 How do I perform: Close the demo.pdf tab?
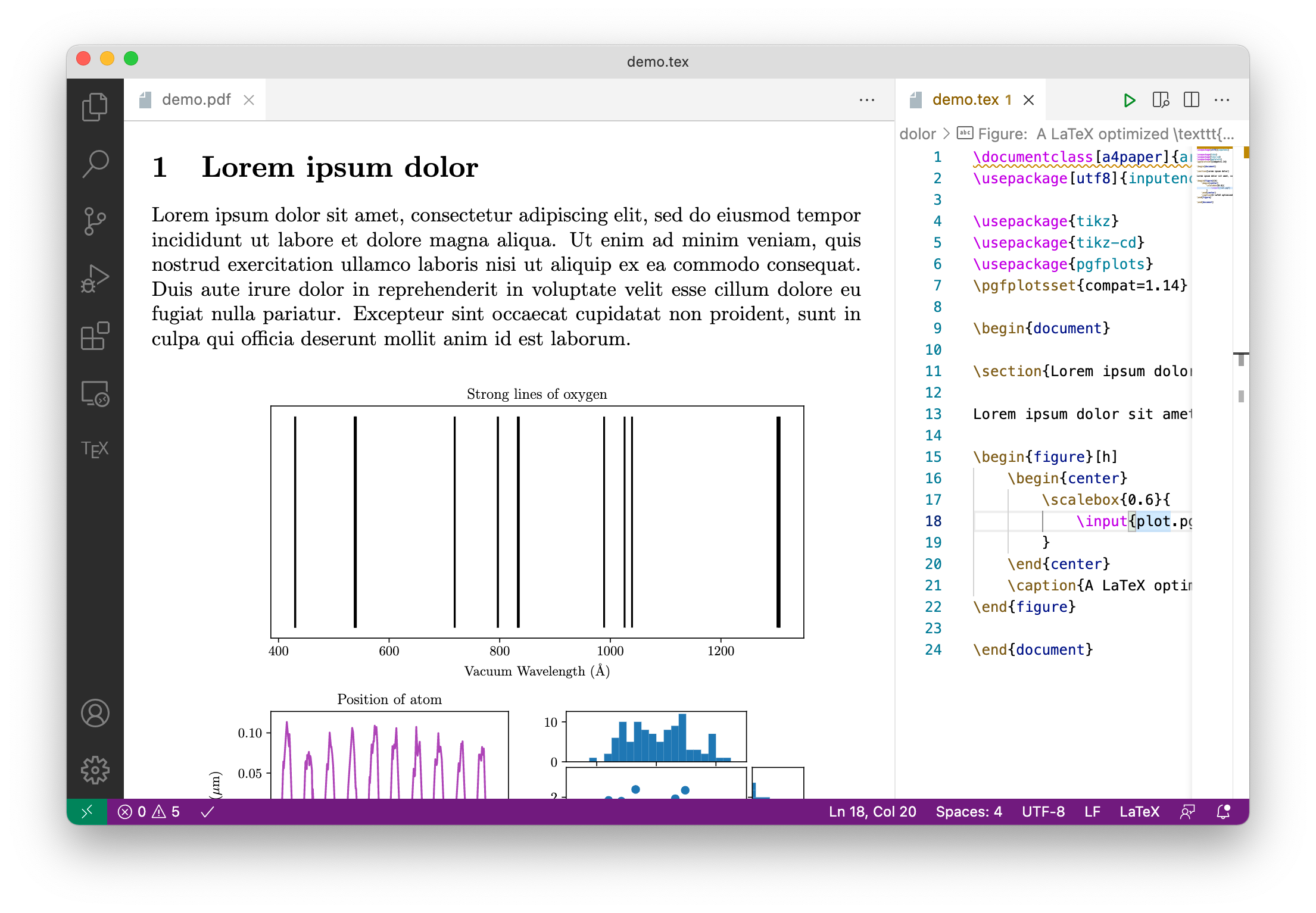coord(249,100)
